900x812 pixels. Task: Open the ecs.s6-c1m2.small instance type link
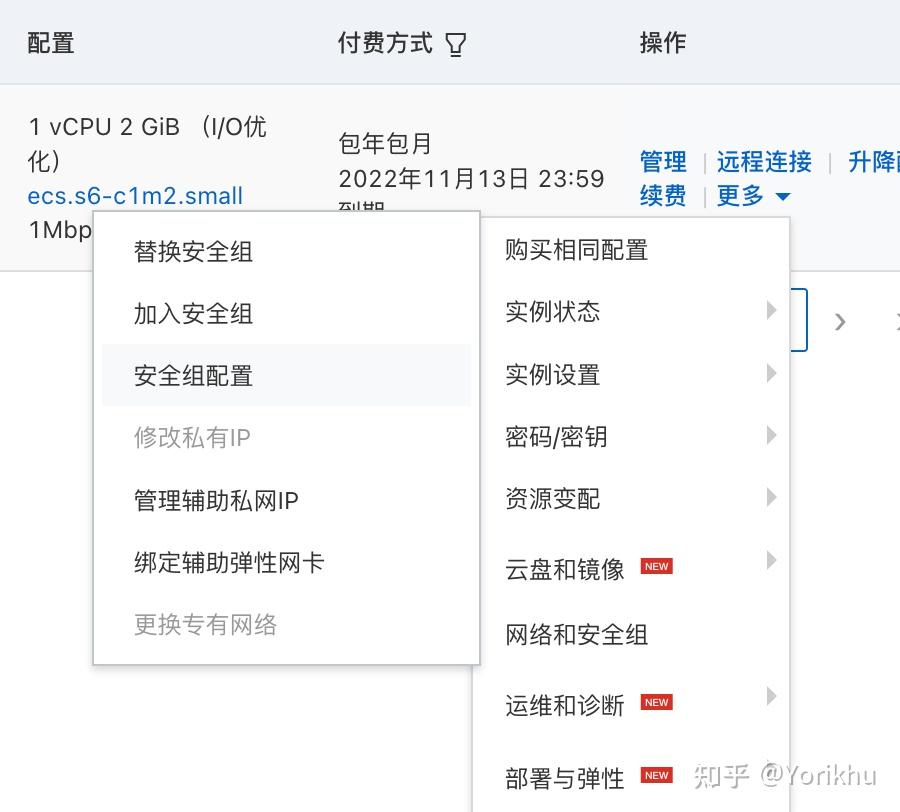tap(135, 196)
